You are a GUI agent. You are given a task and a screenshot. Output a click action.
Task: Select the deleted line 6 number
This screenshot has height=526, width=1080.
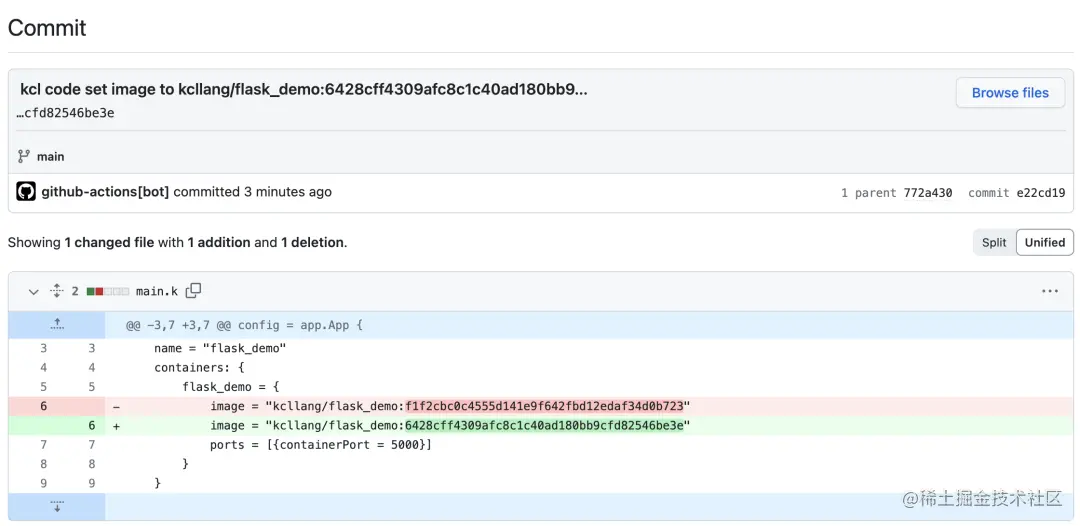43,406
